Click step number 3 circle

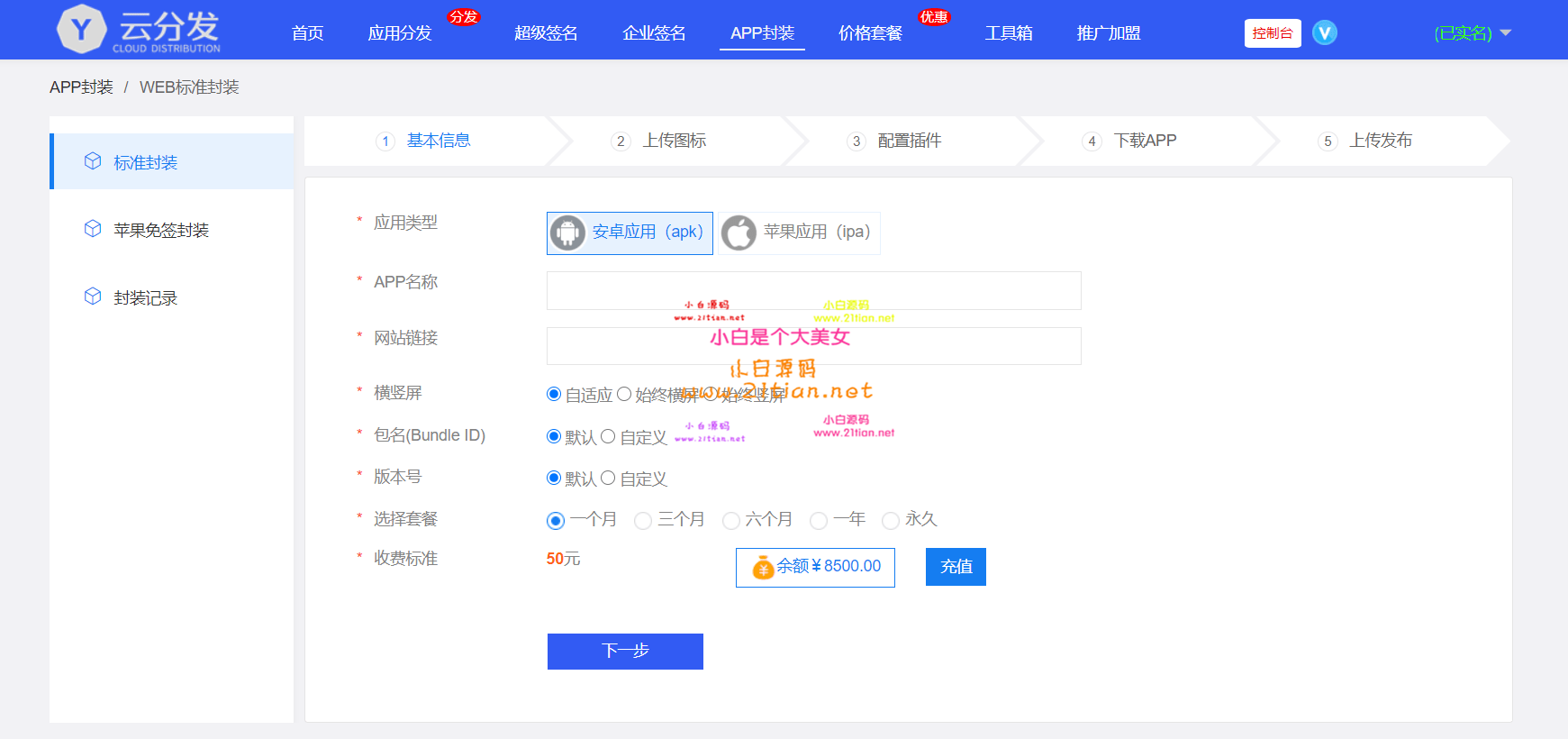(857, 141)
